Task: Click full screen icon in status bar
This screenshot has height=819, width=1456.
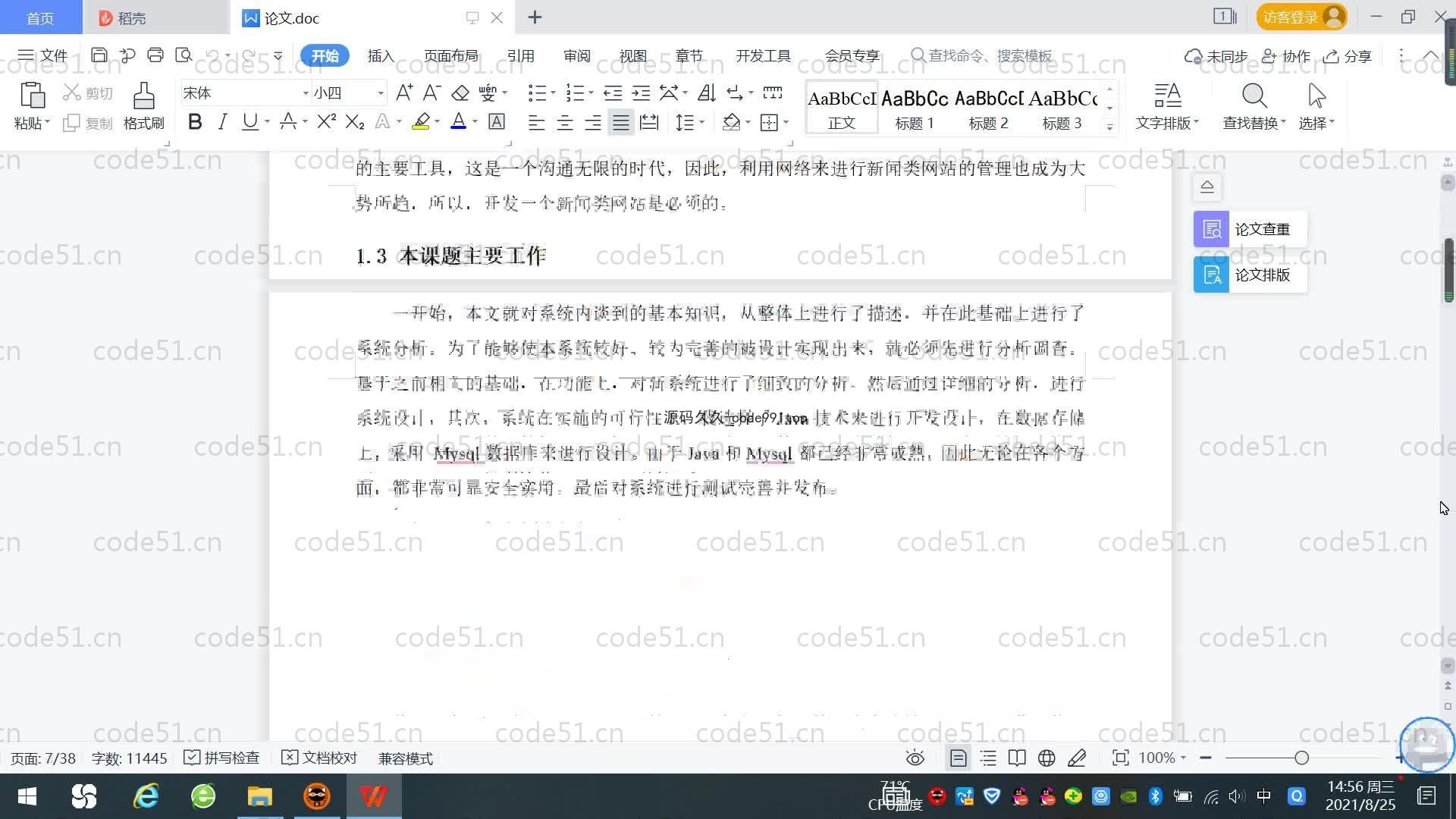Action: pos(1120,758)
